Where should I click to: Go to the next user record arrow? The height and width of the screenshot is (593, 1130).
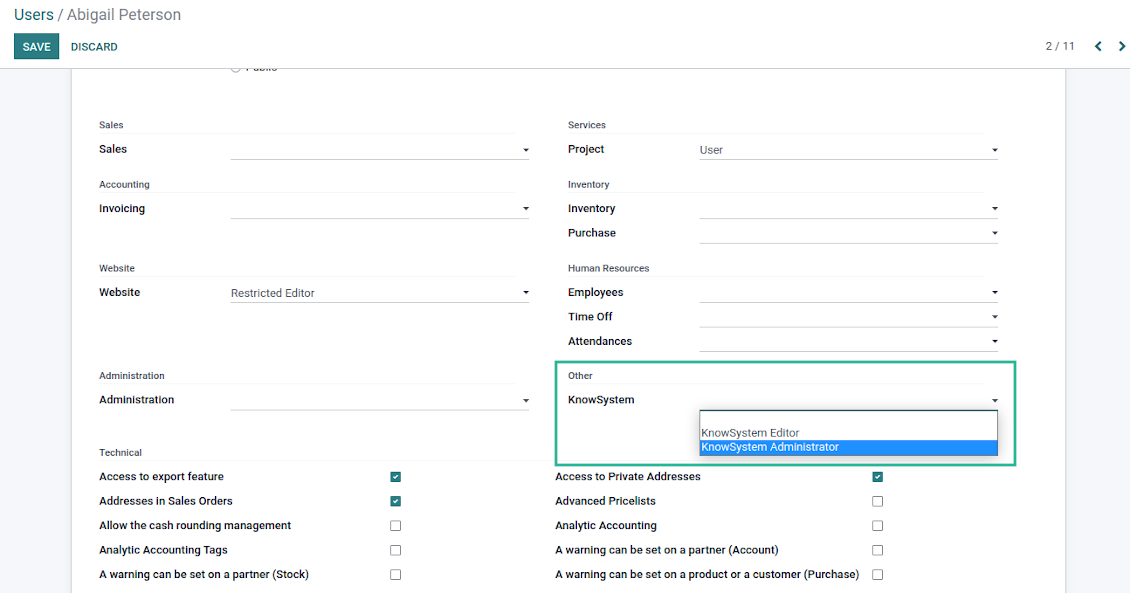[x=1121, y=46]
